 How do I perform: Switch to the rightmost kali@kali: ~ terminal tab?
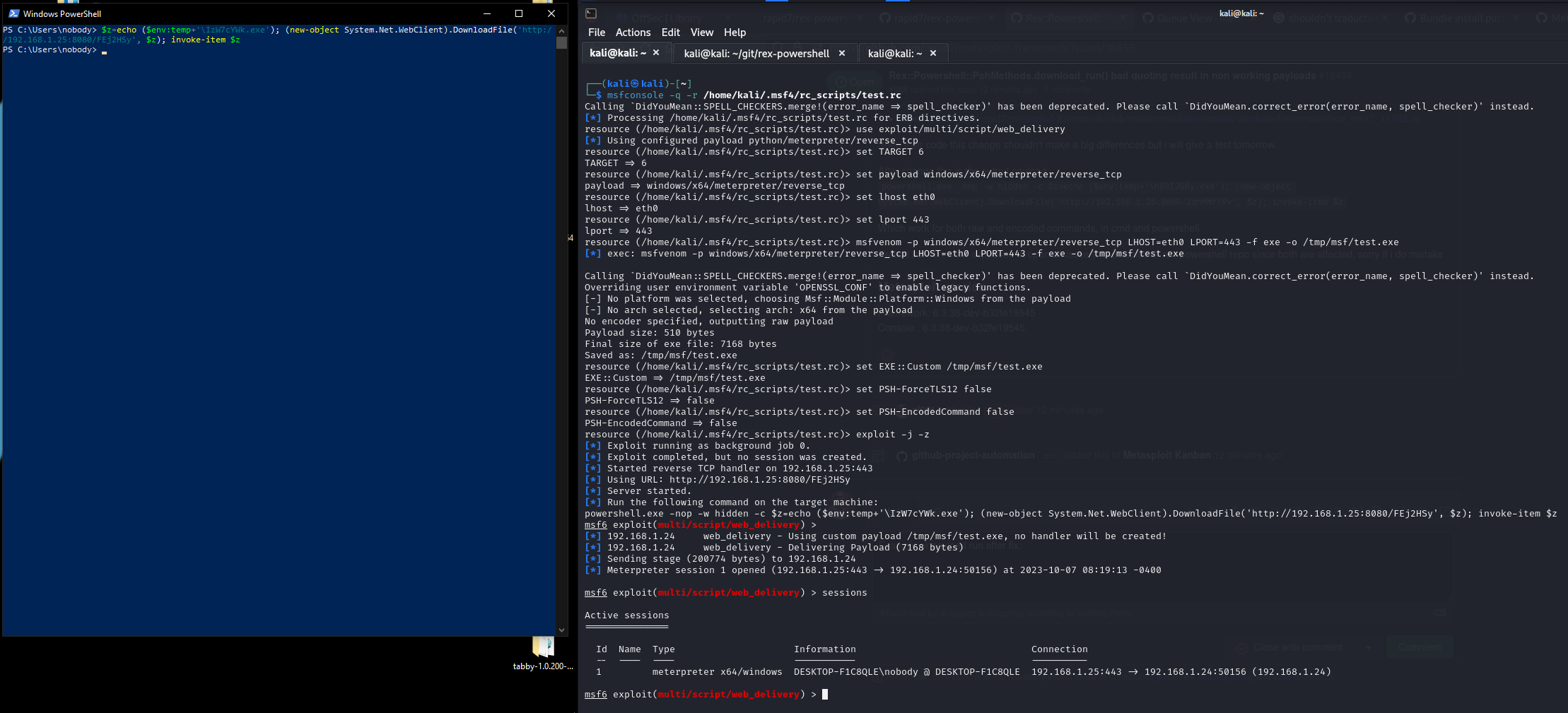tap(895, 53)
